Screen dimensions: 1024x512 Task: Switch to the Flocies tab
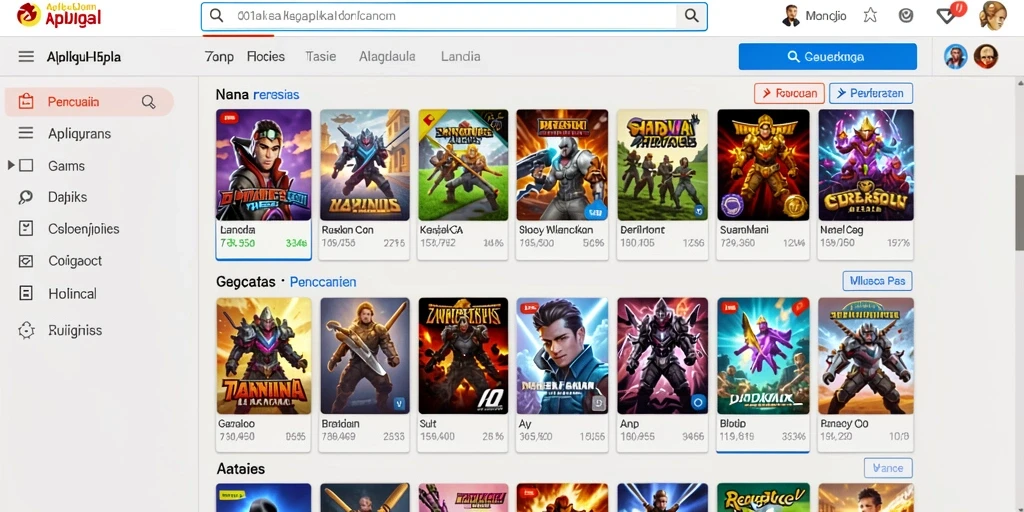point(266,57)
